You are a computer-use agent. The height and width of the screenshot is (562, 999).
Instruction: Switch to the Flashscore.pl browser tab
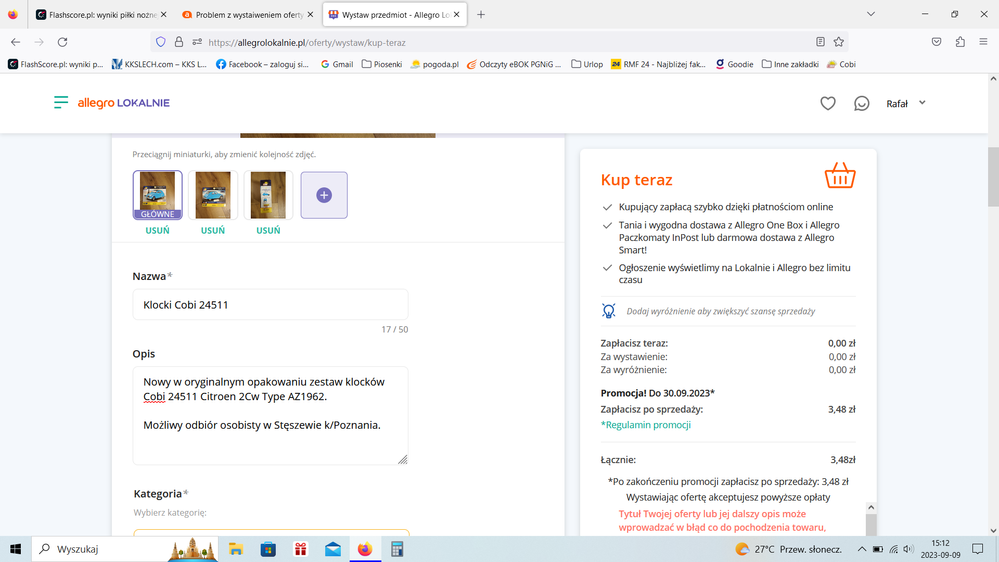tap(96, 15)
